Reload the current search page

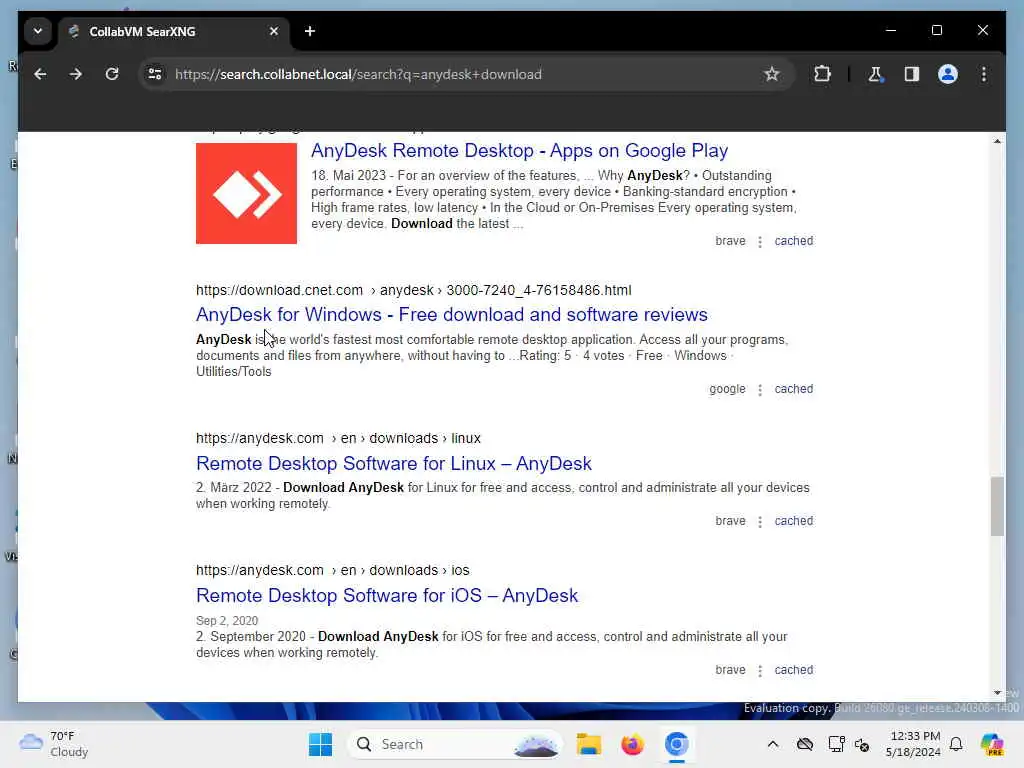(112, 74)
